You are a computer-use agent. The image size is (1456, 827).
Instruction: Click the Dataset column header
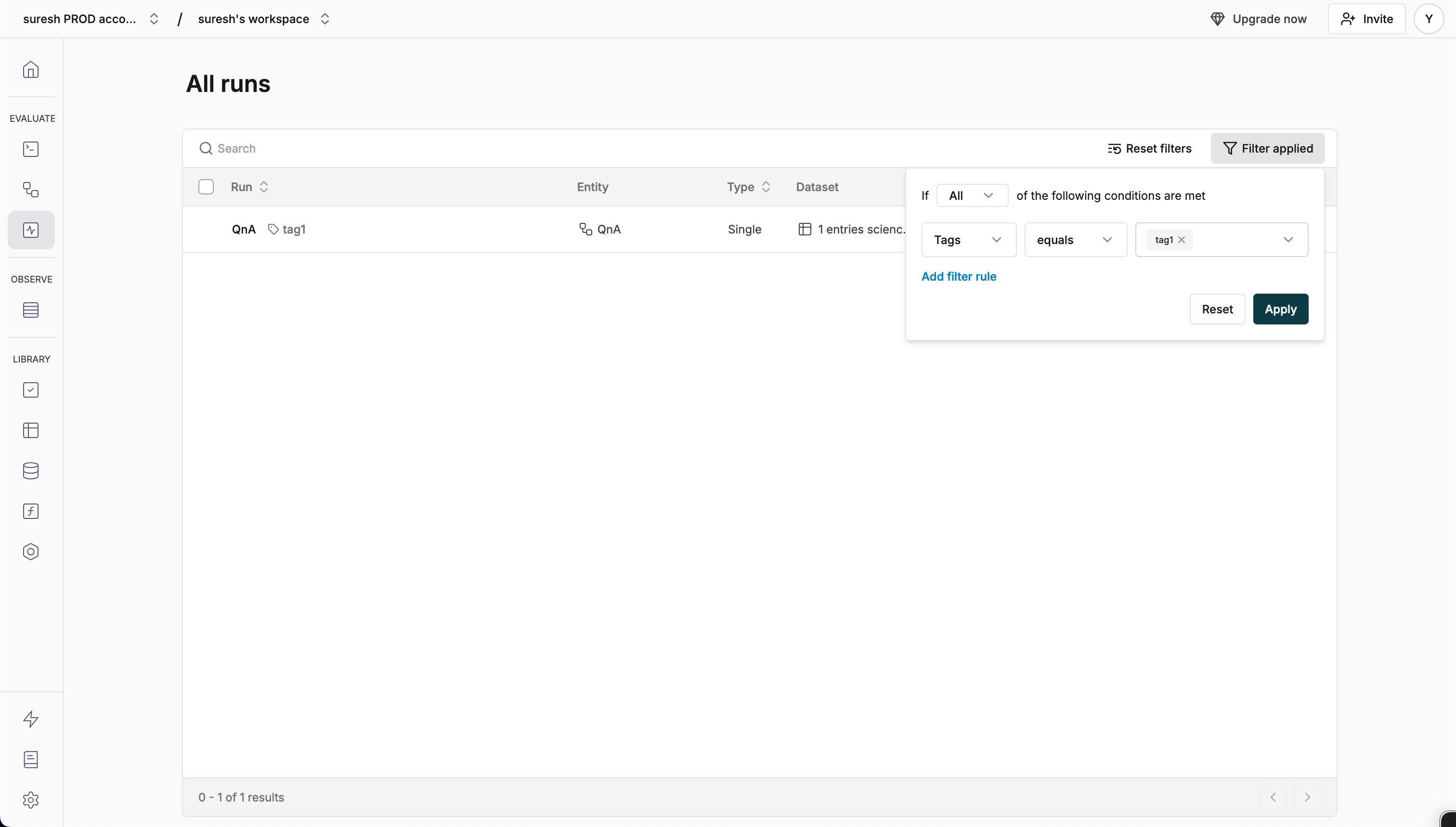[817, 187]
